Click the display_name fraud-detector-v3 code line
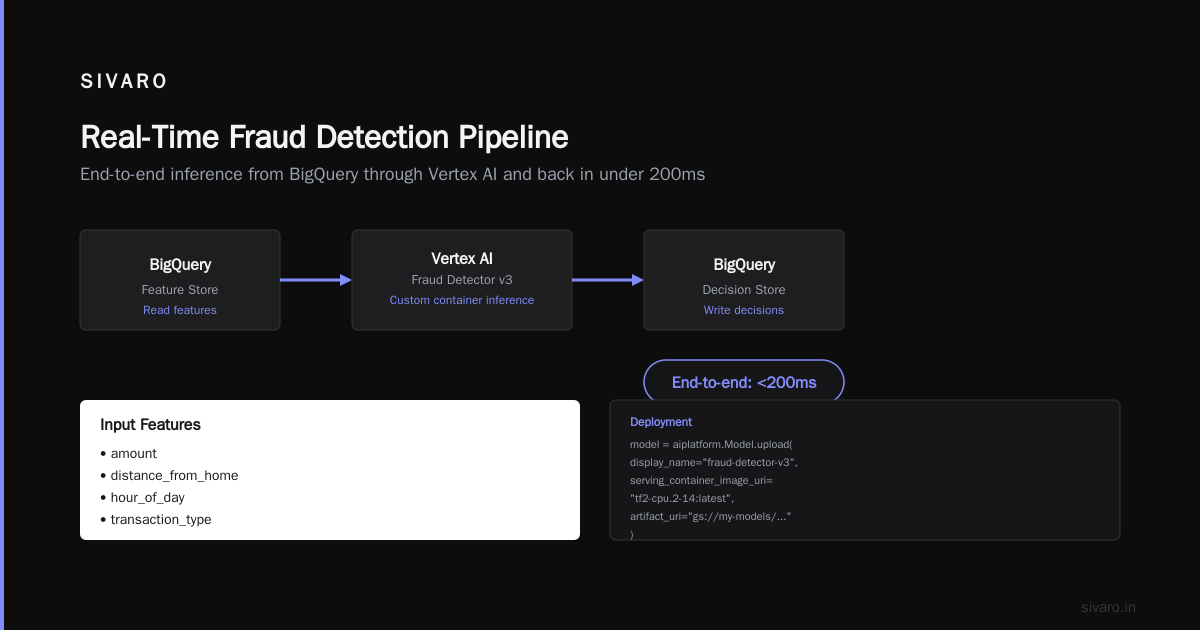This screenshot has height=630, width=1200. pos(714,462)
